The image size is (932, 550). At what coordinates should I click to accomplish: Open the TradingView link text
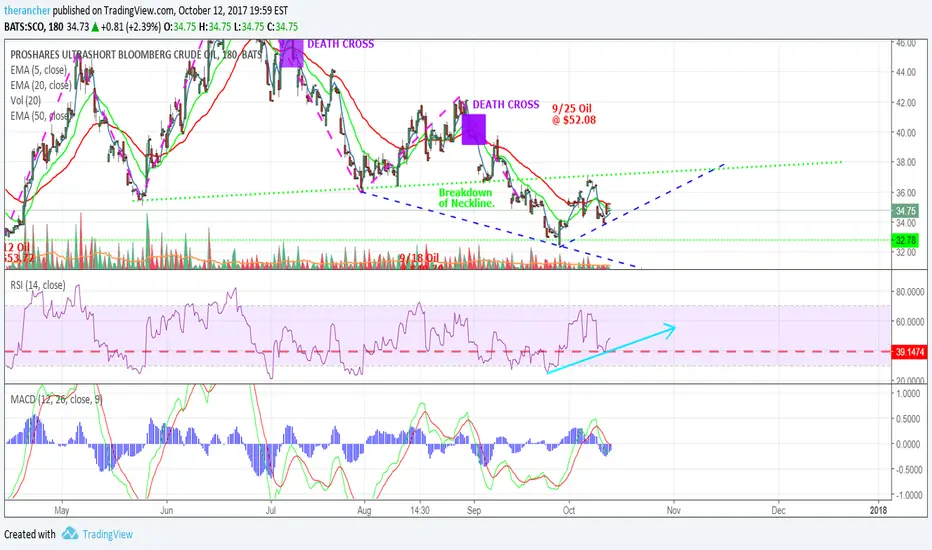(108, 534)
